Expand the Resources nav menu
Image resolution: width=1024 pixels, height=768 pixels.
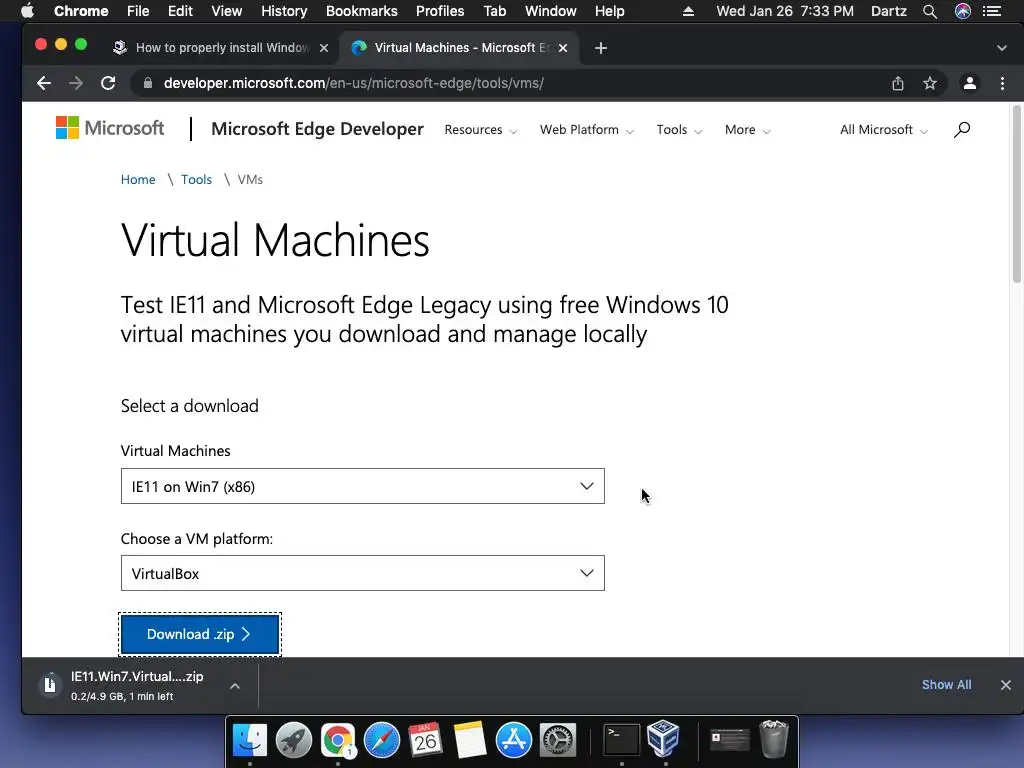[x=481, y=129]
